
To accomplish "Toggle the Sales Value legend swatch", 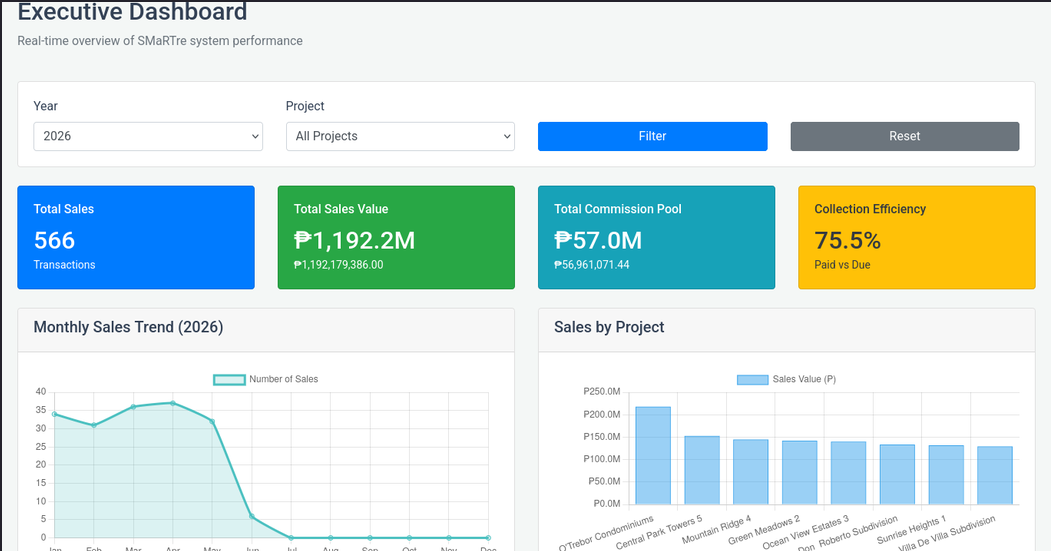I will point(752,379).
